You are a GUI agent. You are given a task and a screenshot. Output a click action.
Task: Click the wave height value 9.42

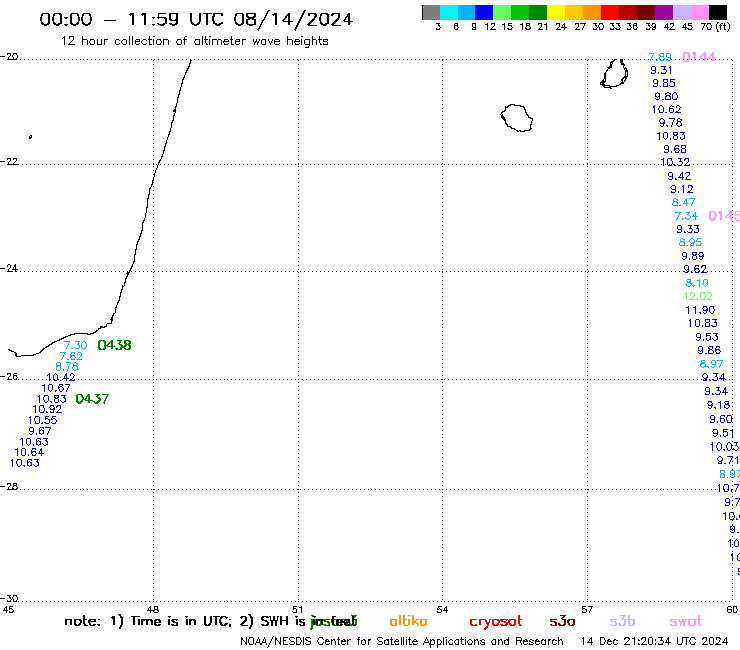tap(679, 176)
